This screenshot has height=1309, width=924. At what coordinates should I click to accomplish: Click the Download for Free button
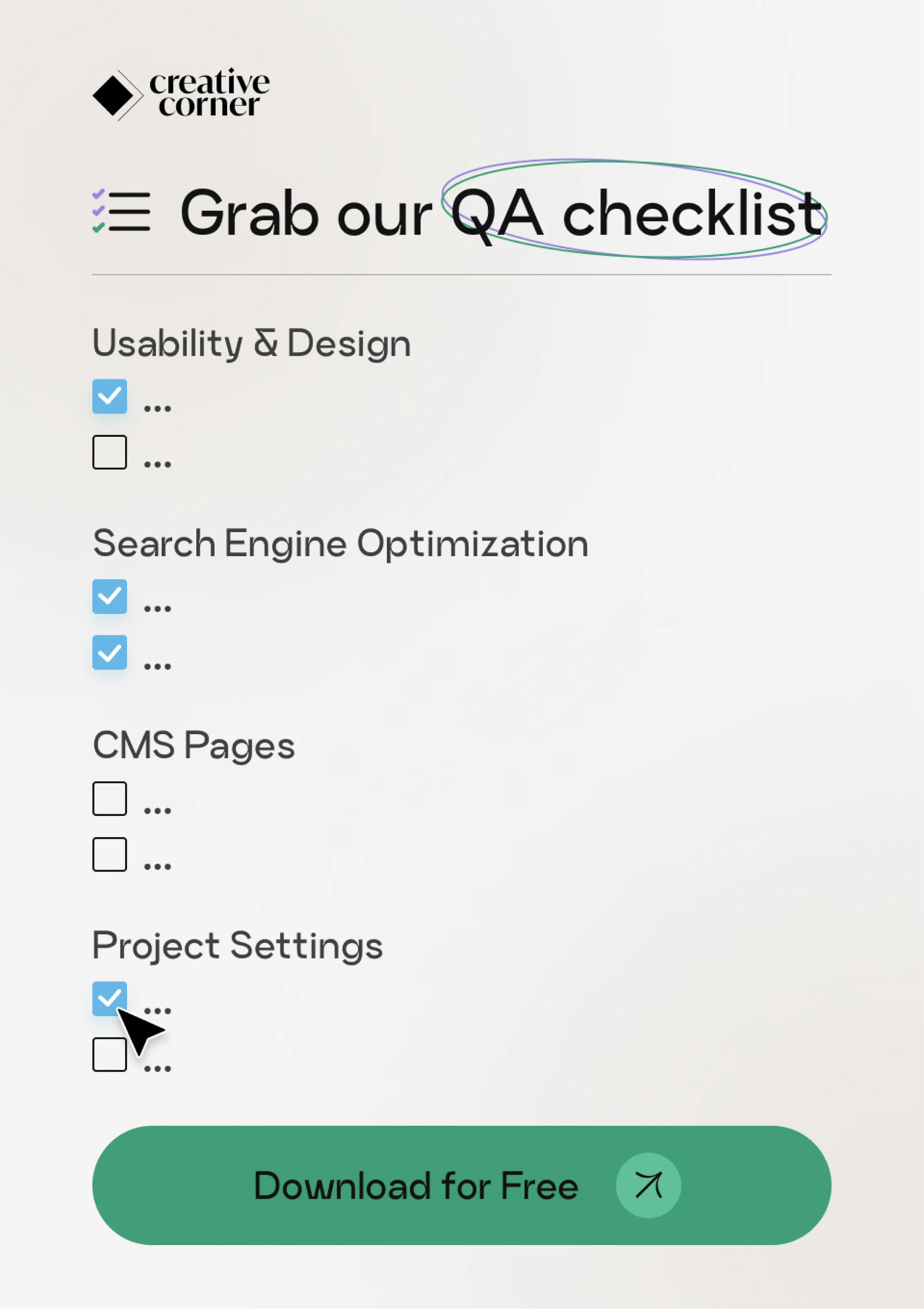point(461,1185)
